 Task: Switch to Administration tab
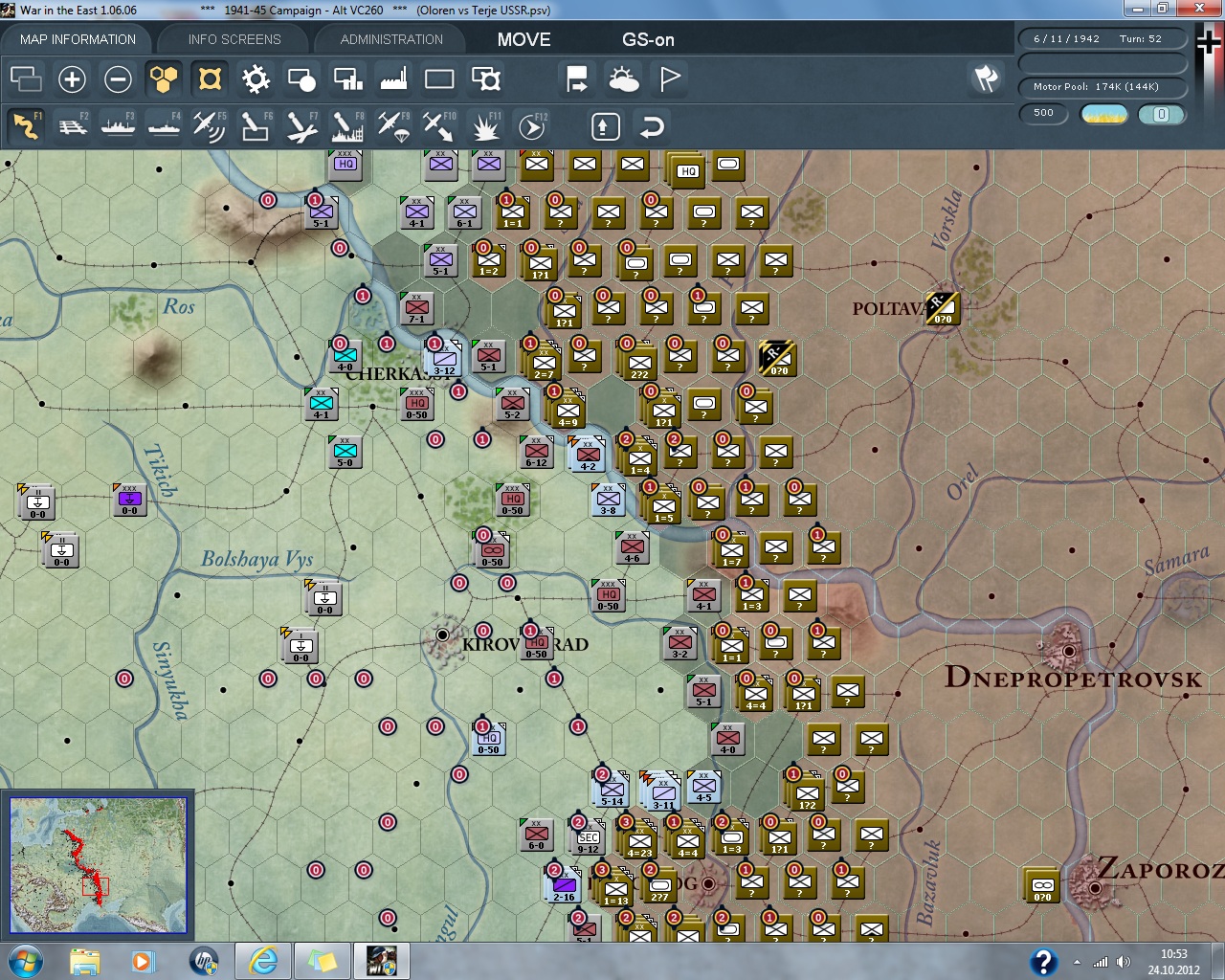coord(391,39)
